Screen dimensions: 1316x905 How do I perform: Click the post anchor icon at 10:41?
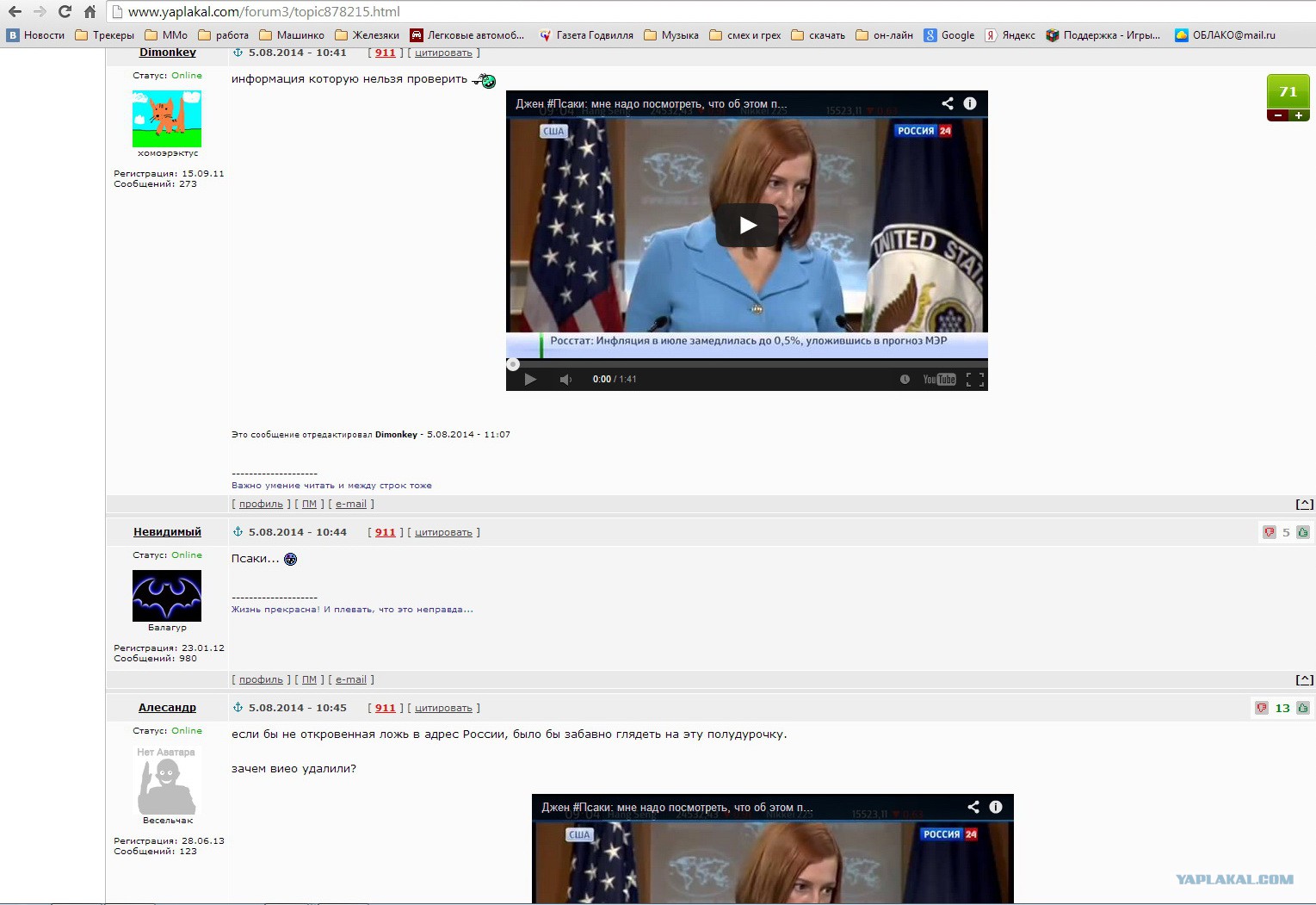238,53
